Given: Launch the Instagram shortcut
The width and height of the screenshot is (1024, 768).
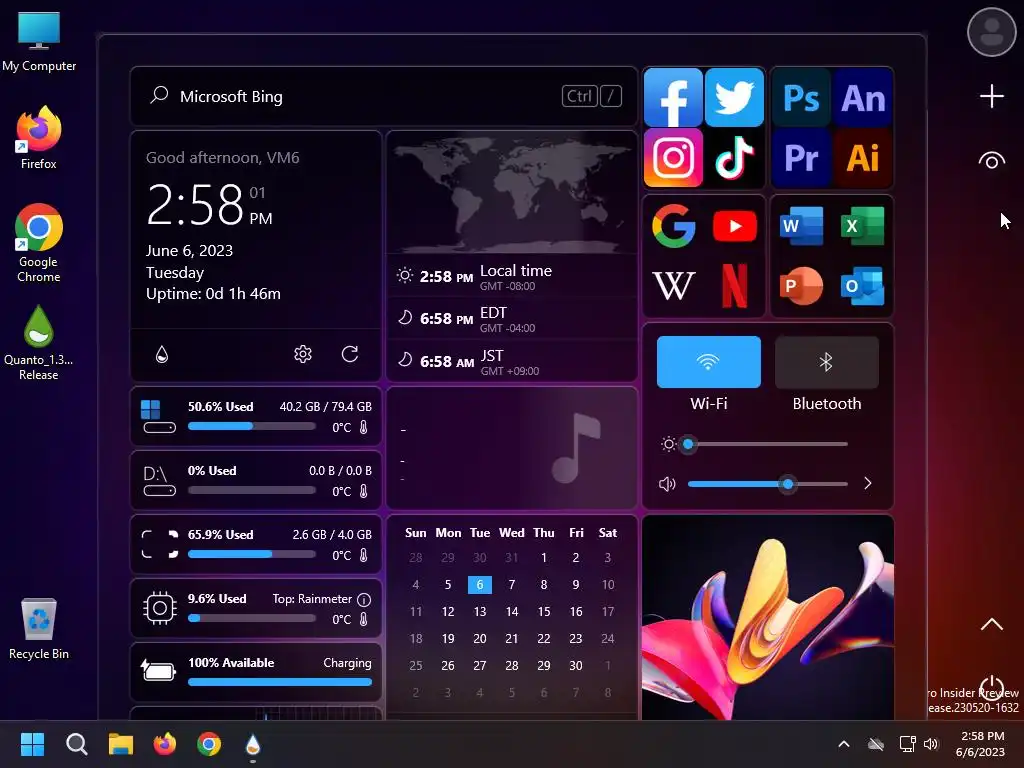Looking at the screenshot, I should point(673,157).
